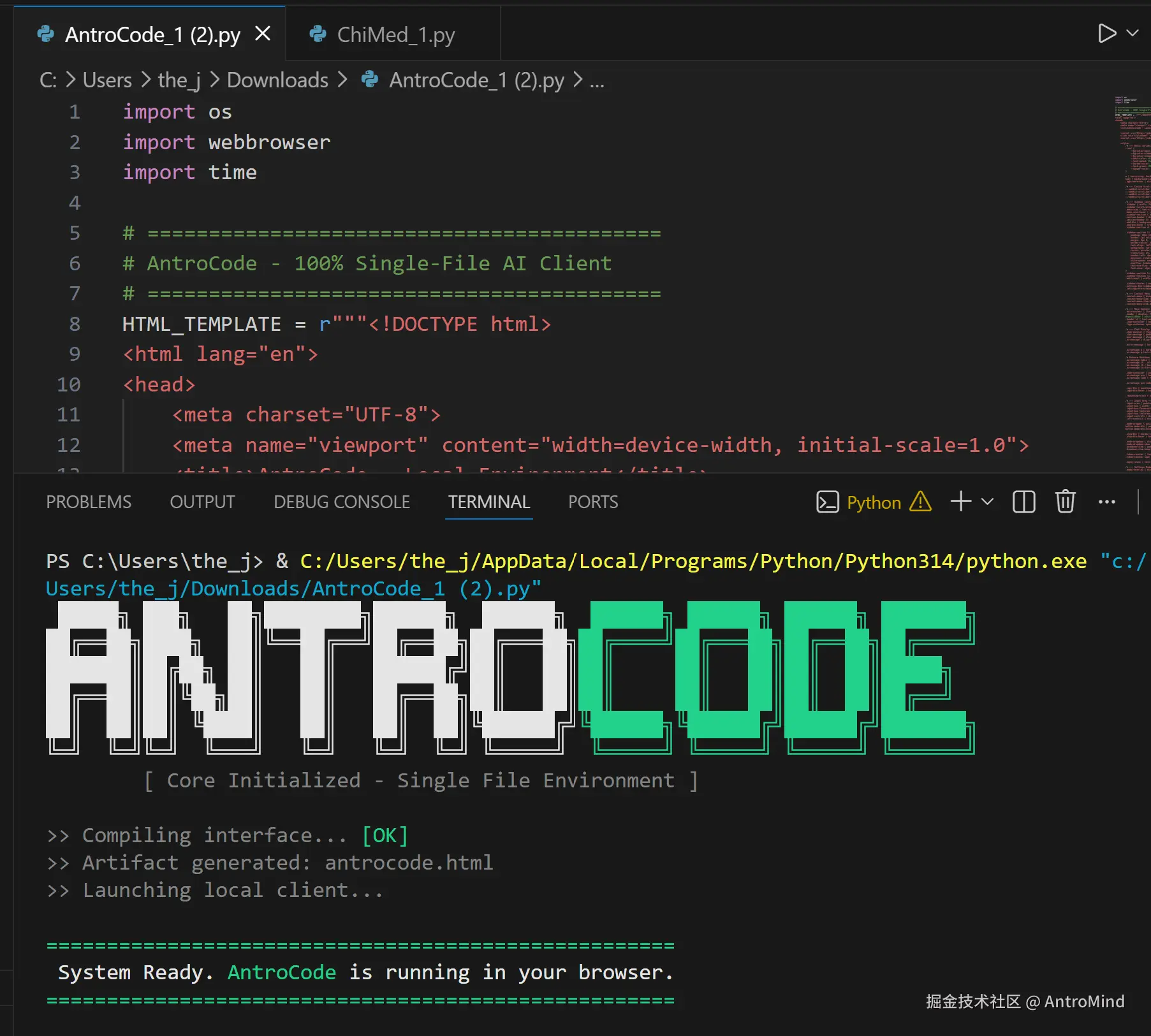Click the Python terminal shell icon in the panel
The width and height of the screenshot is (1151, 1036).
point(828,502)
